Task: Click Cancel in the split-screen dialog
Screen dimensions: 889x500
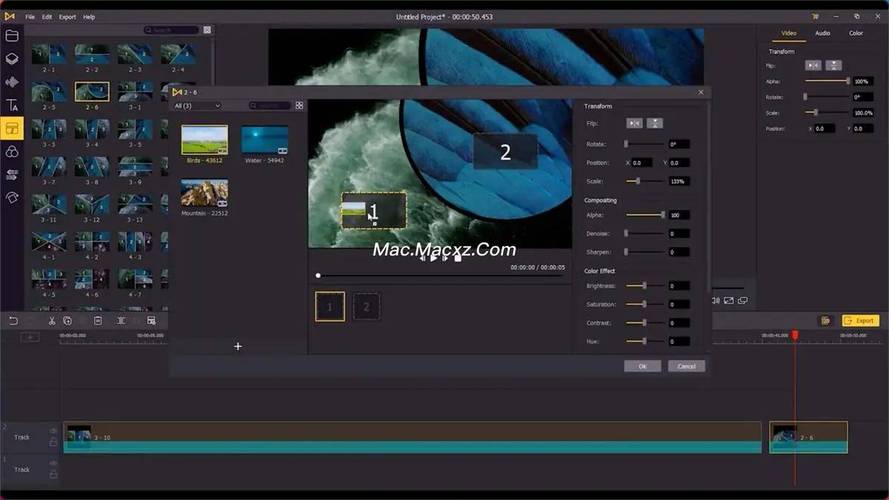Action: pos(687,366)
